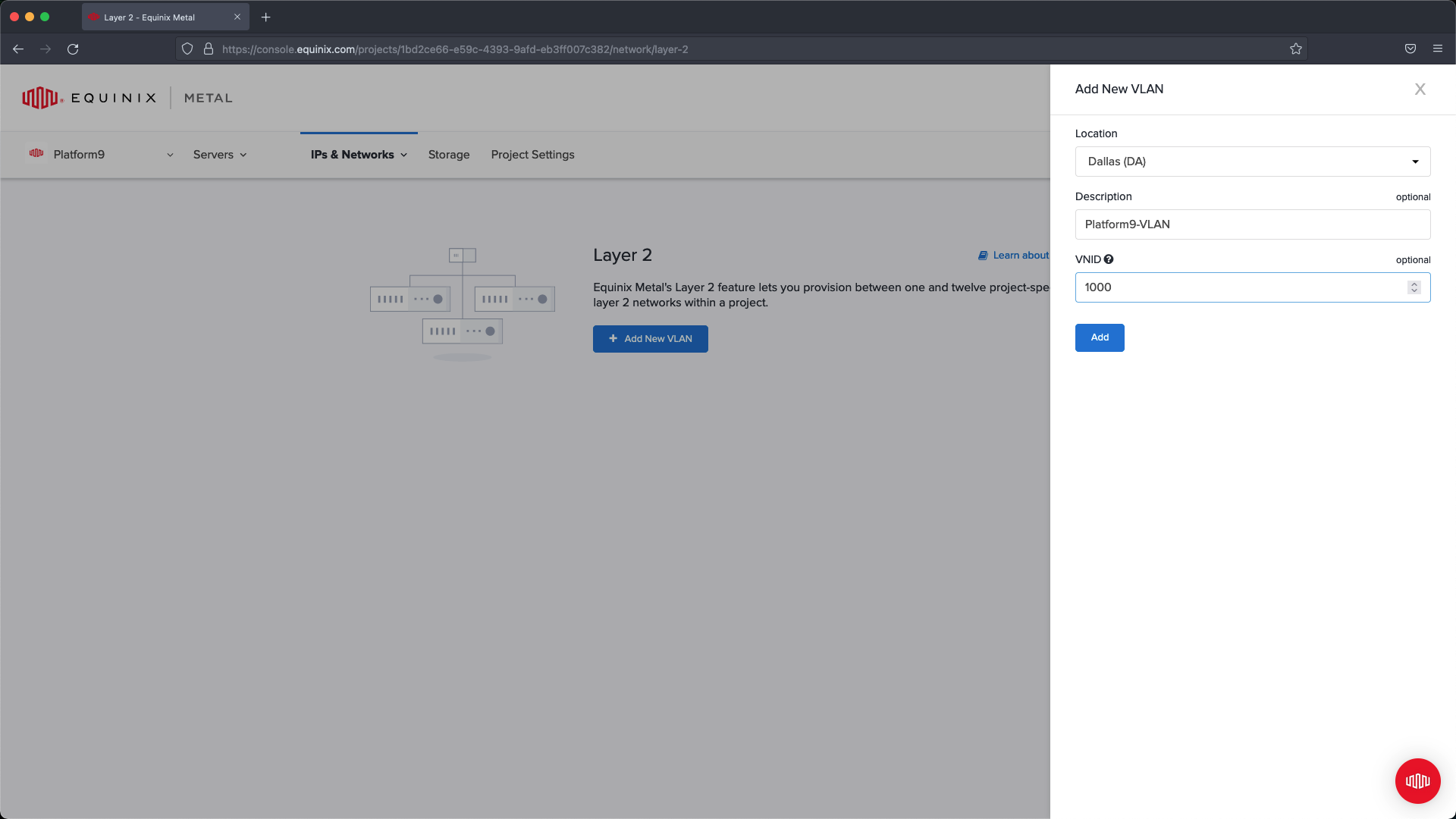Submit the form with the Add button

1099,337
